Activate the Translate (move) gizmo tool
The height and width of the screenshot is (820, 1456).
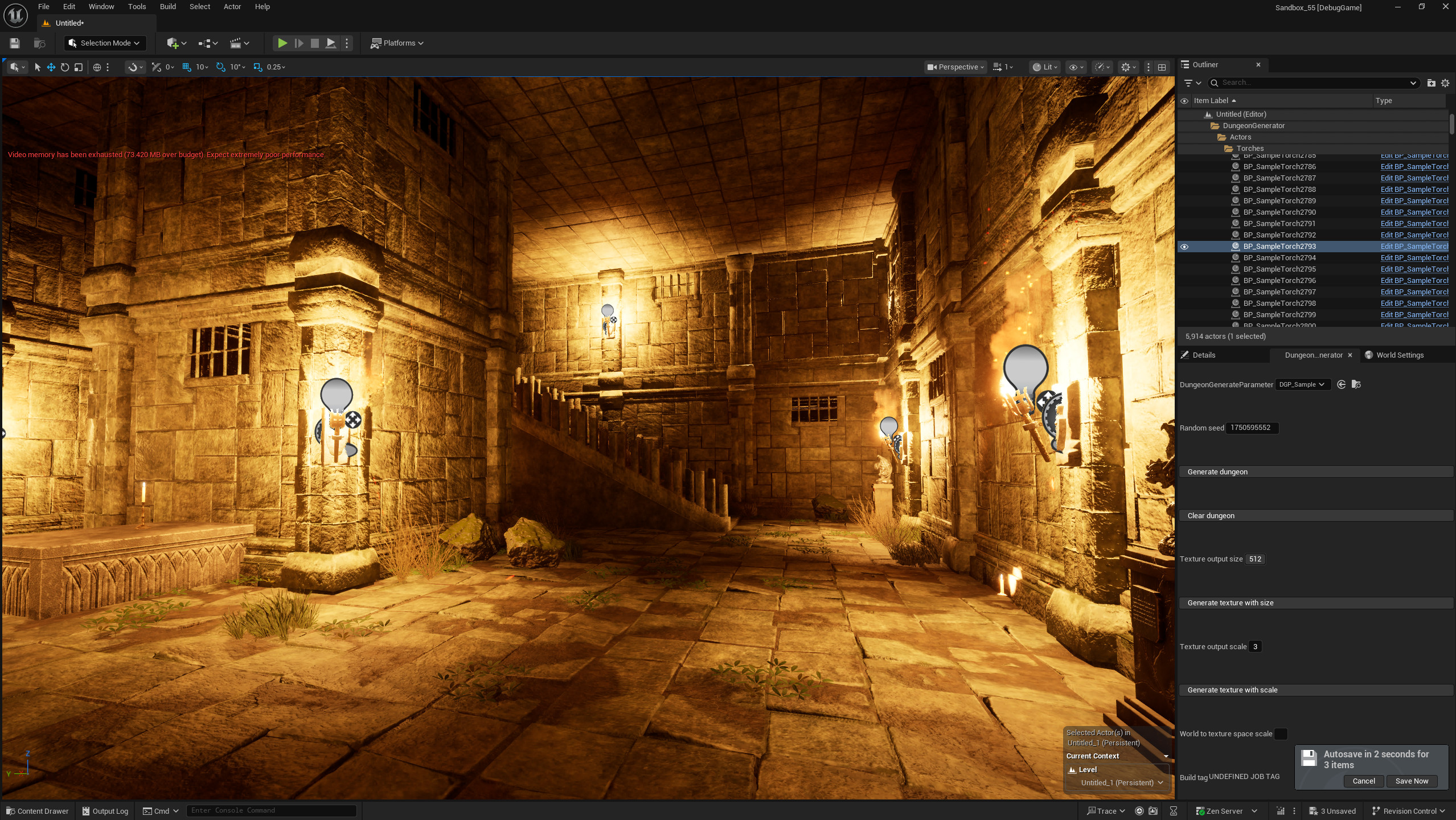click(51, 67)
